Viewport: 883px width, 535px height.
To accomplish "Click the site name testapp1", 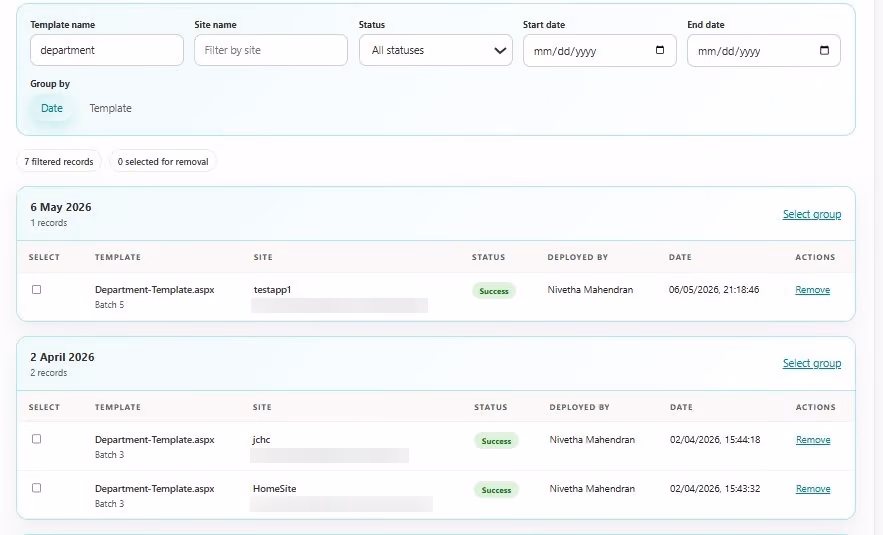I will tap(273, 289).
